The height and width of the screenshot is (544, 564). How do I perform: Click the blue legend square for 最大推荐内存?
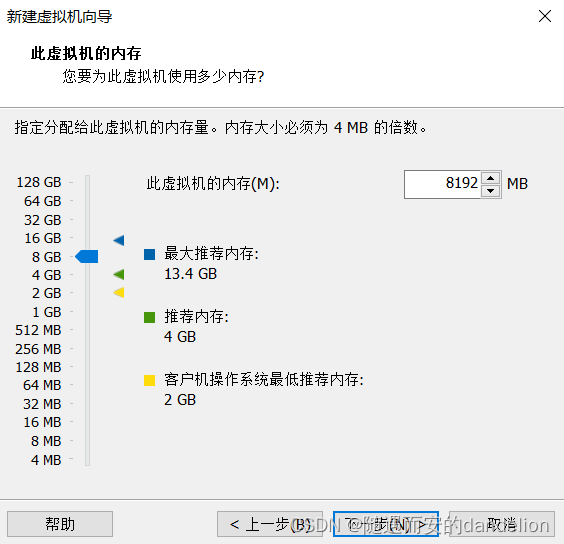coord(149,254)
